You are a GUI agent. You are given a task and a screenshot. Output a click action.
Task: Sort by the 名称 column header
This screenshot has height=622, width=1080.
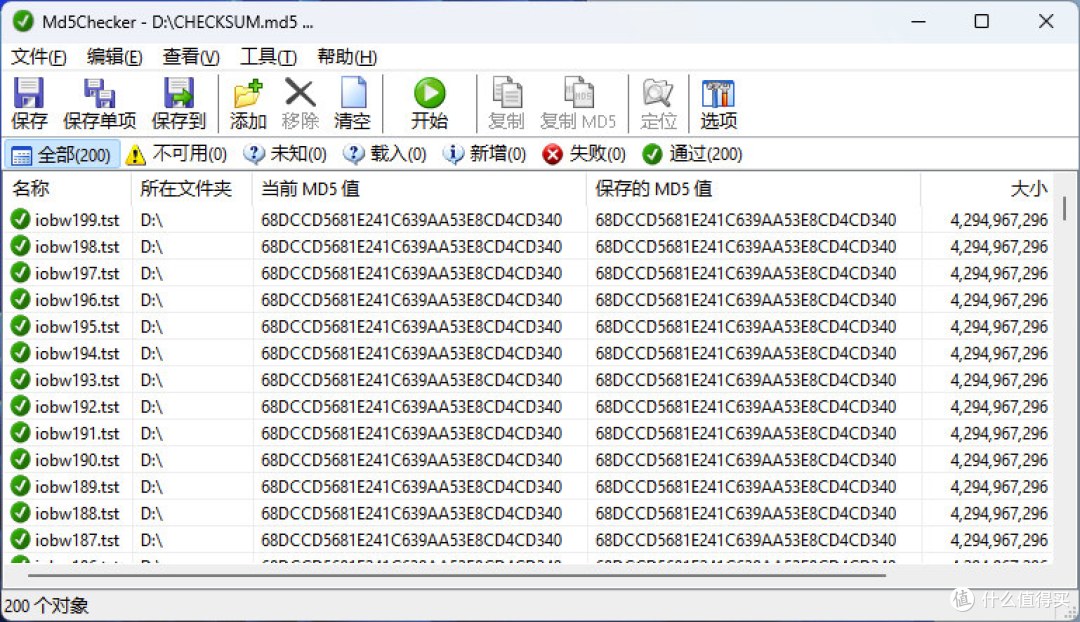point(68,188)
